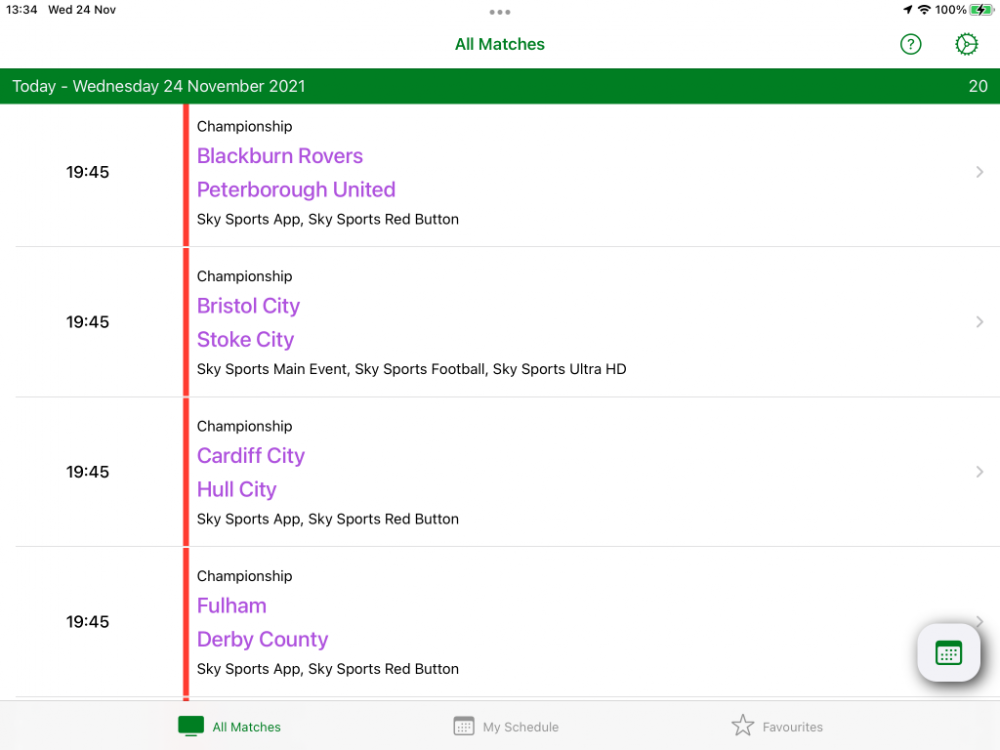Expand Cardiff City match chevron

[x=979, y=472]
